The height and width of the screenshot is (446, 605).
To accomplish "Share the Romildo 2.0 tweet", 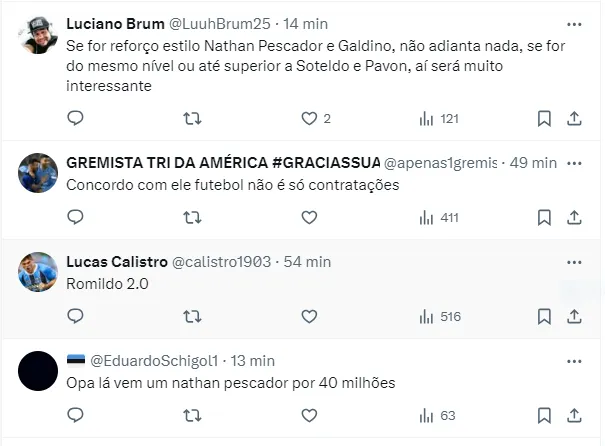I will click(x=574, y=317).
